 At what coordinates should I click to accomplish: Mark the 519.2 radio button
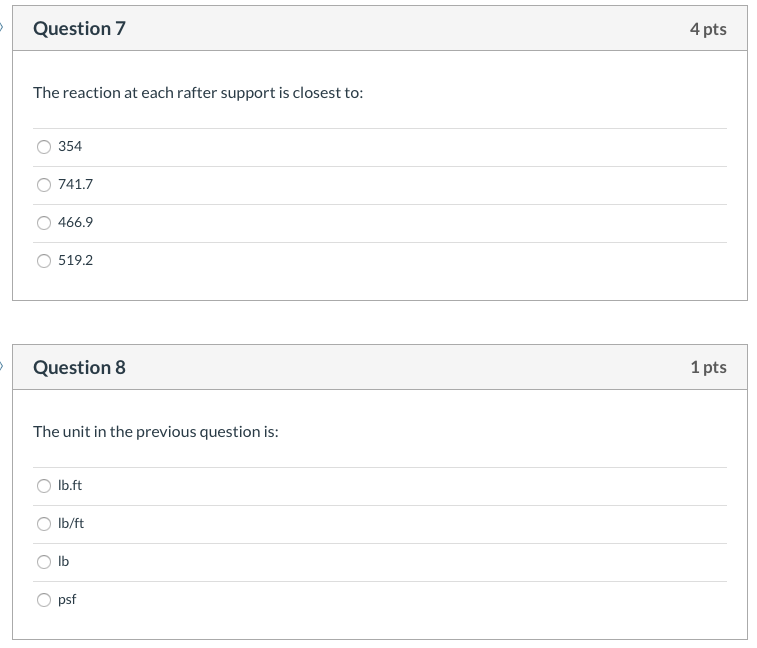point(44,261)
